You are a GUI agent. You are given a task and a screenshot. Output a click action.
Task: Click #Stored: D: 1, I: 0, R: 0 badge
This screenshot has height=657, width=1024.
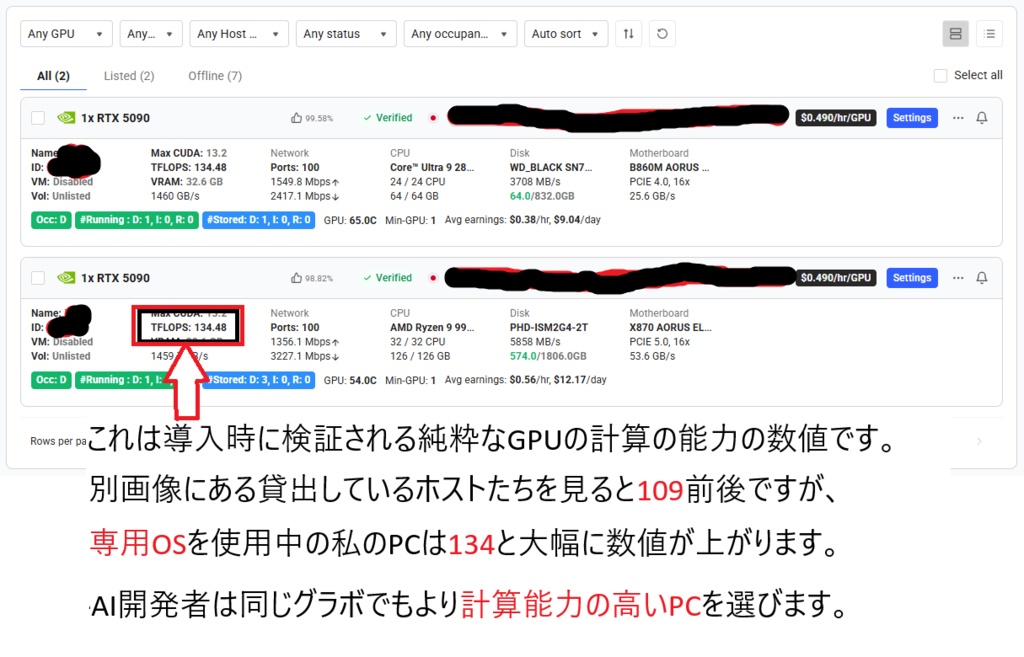259,220
